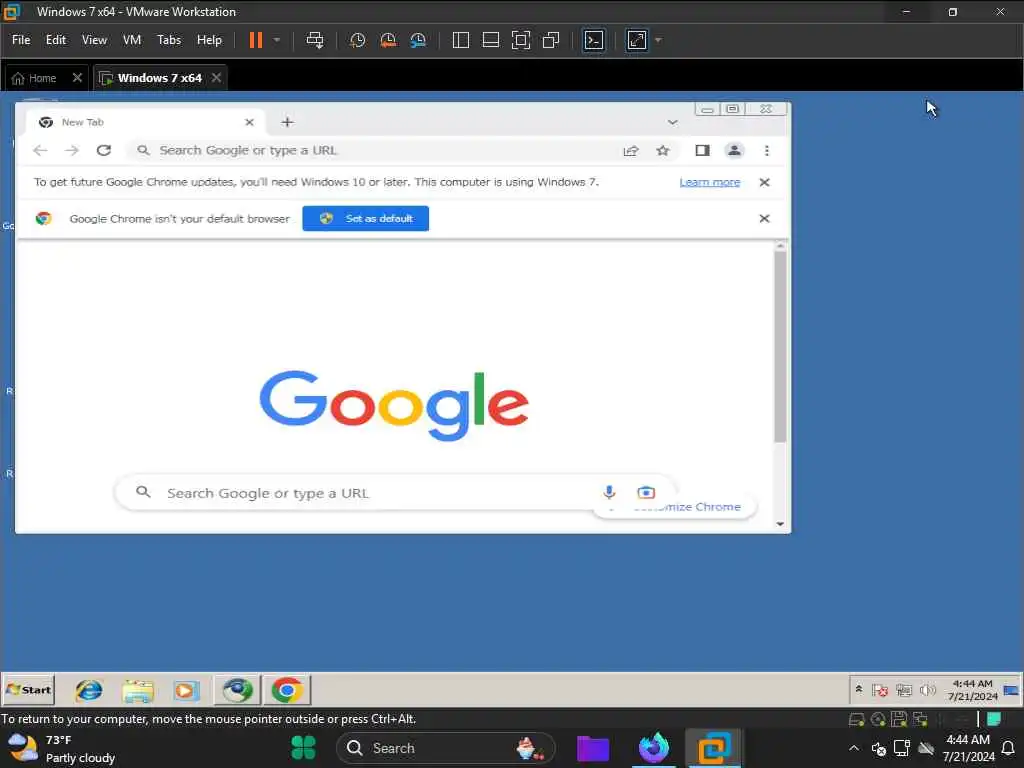
Task: Open Windows Explorer from Windows 7 taskbar
Action: tap(138, 690)
